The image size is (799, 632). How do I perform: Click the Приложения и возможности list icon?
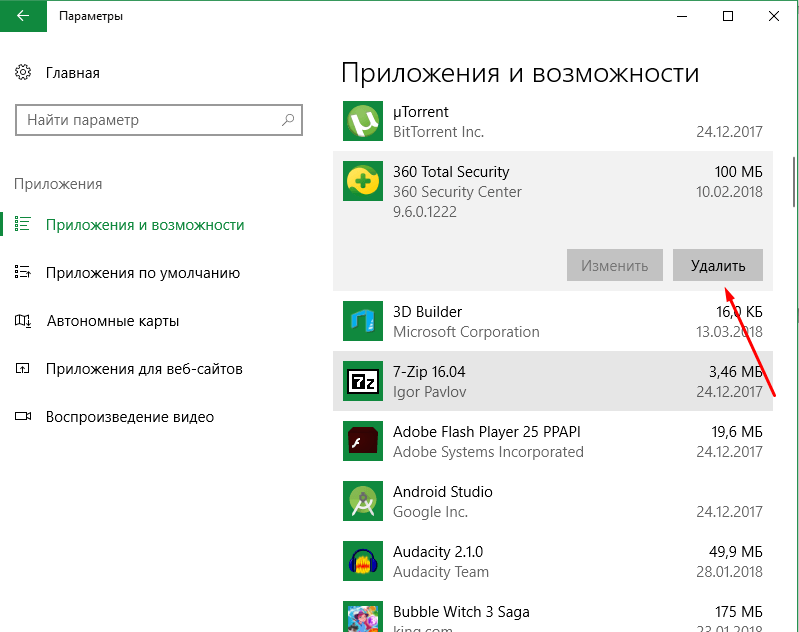23,224
